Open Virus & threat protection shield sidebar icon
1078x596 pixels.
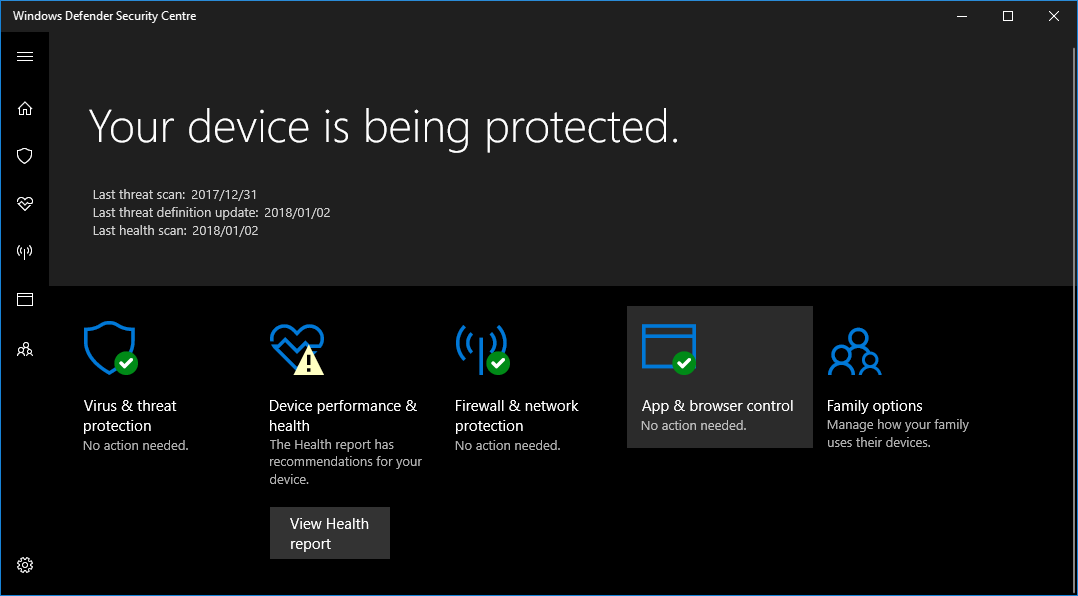point(25,156)
